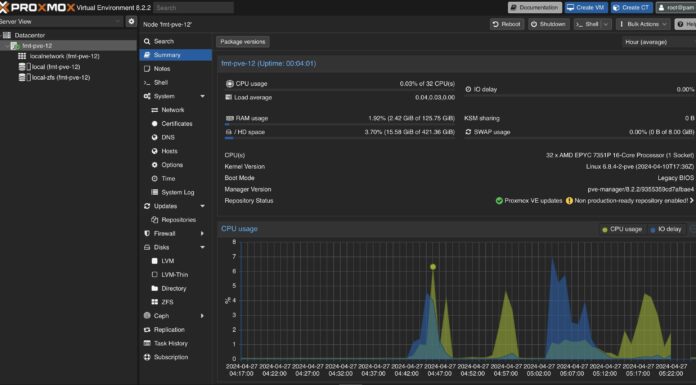Click the Reboot button
The width and height of the screenshot is (696, 385).
click(506, 24)
